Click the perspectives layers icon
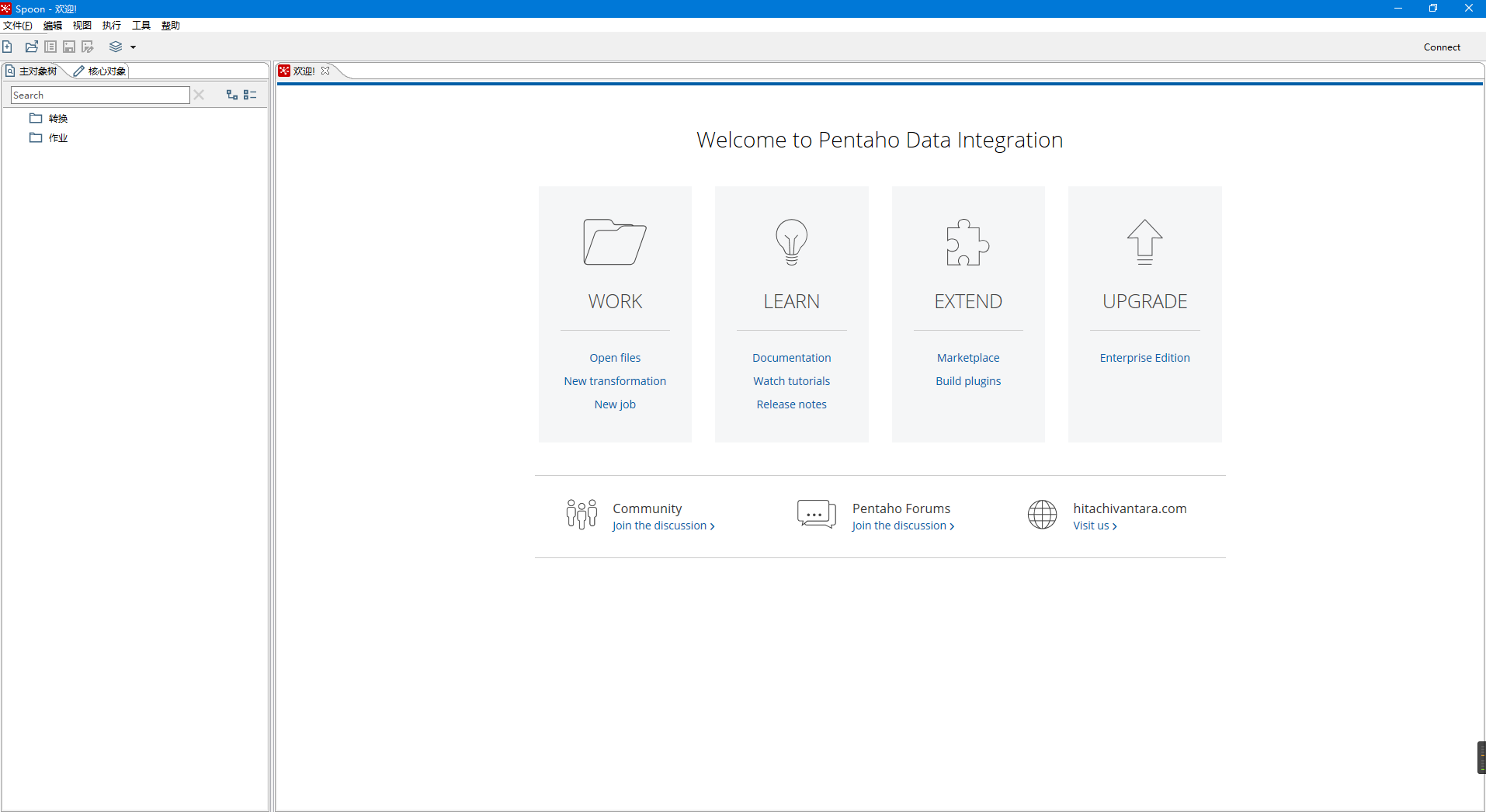Image resolution: width=1486 pixels, height=812 pixels. coord(116,47)
